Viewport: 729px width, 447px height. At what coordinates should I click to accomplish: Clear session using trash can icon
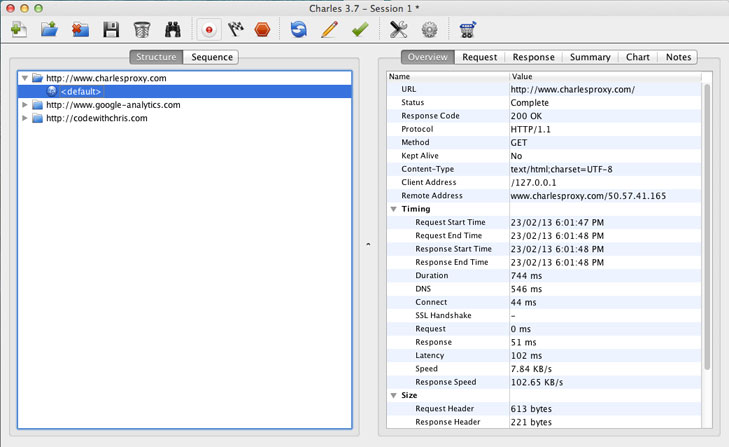[x=142, y=30]
